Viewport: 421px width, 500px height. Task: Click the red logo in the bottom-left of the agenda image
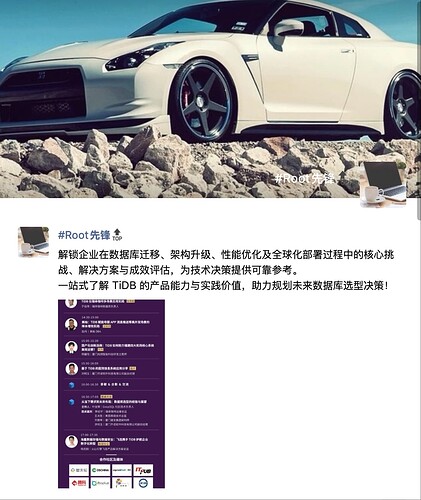coord(79,483)
